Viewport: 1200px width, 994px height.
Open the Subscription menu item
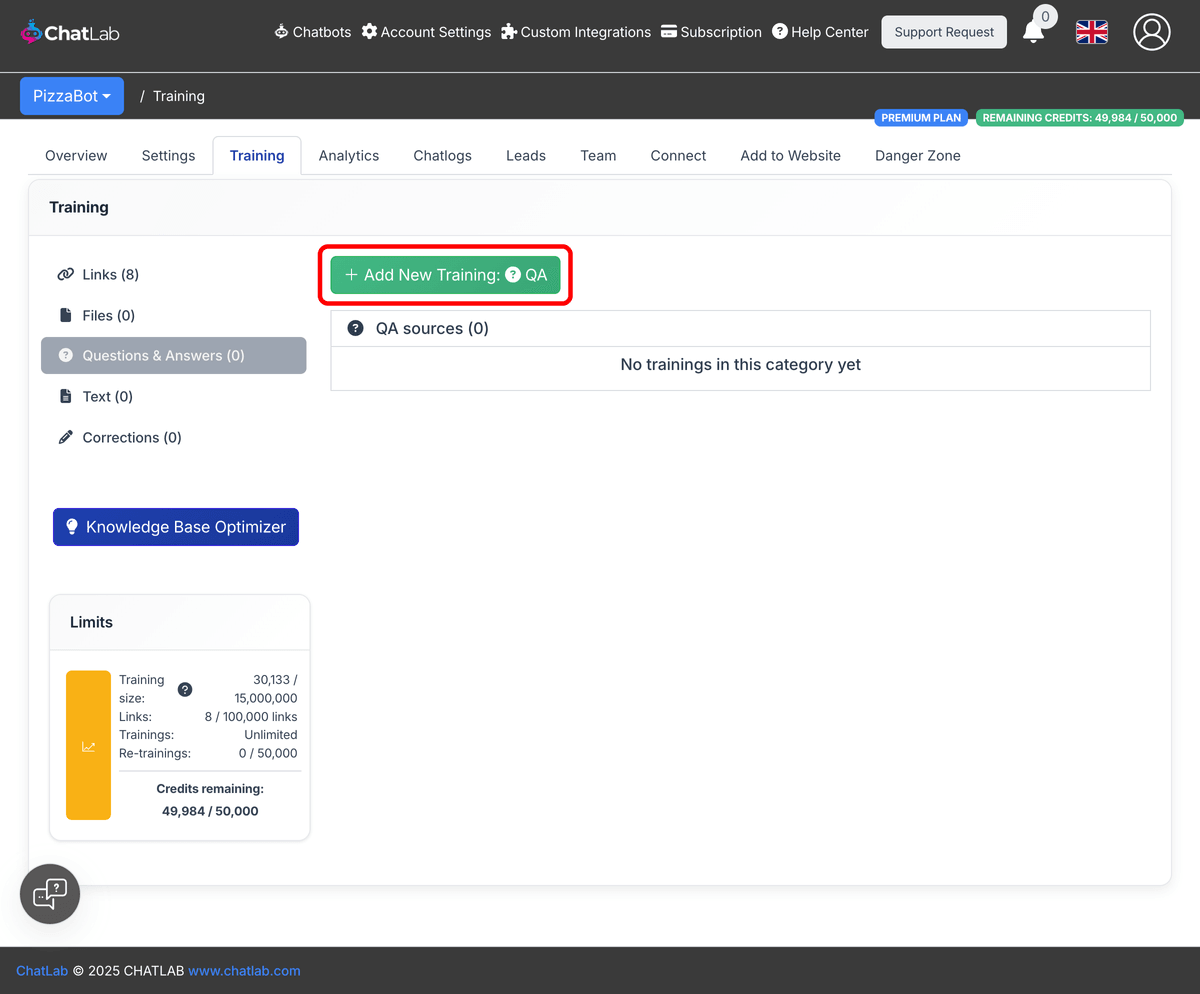point(711,31)
